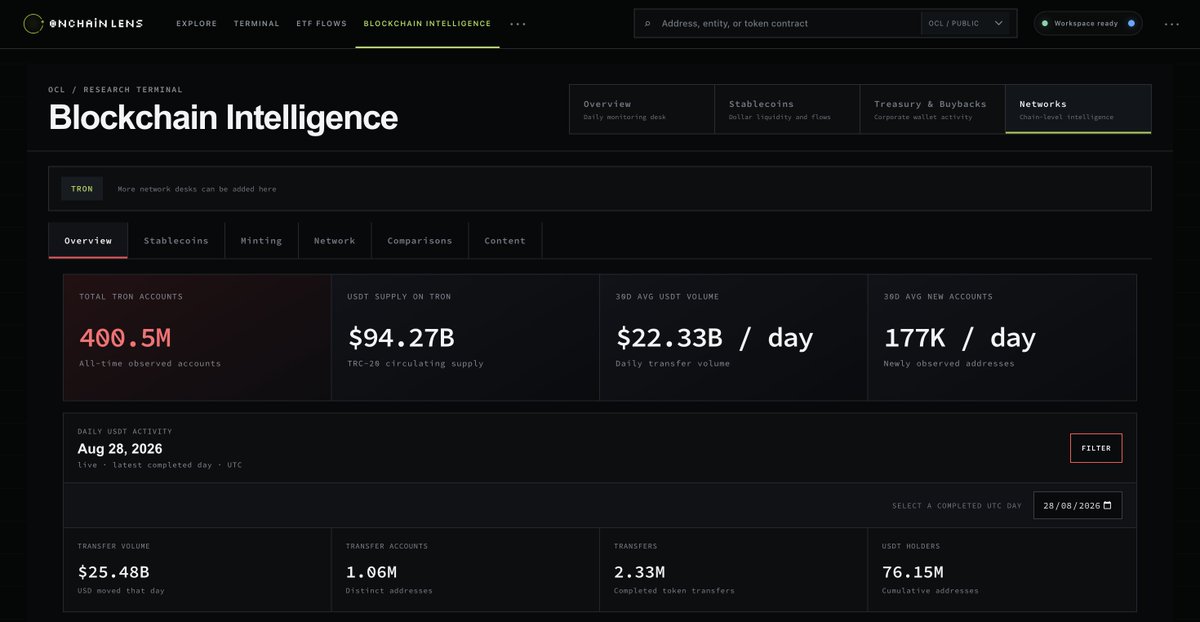Screen dimensions: 1200x622
Task: Click the Onchain Lens logo
Action: click(x=83, y=23)
